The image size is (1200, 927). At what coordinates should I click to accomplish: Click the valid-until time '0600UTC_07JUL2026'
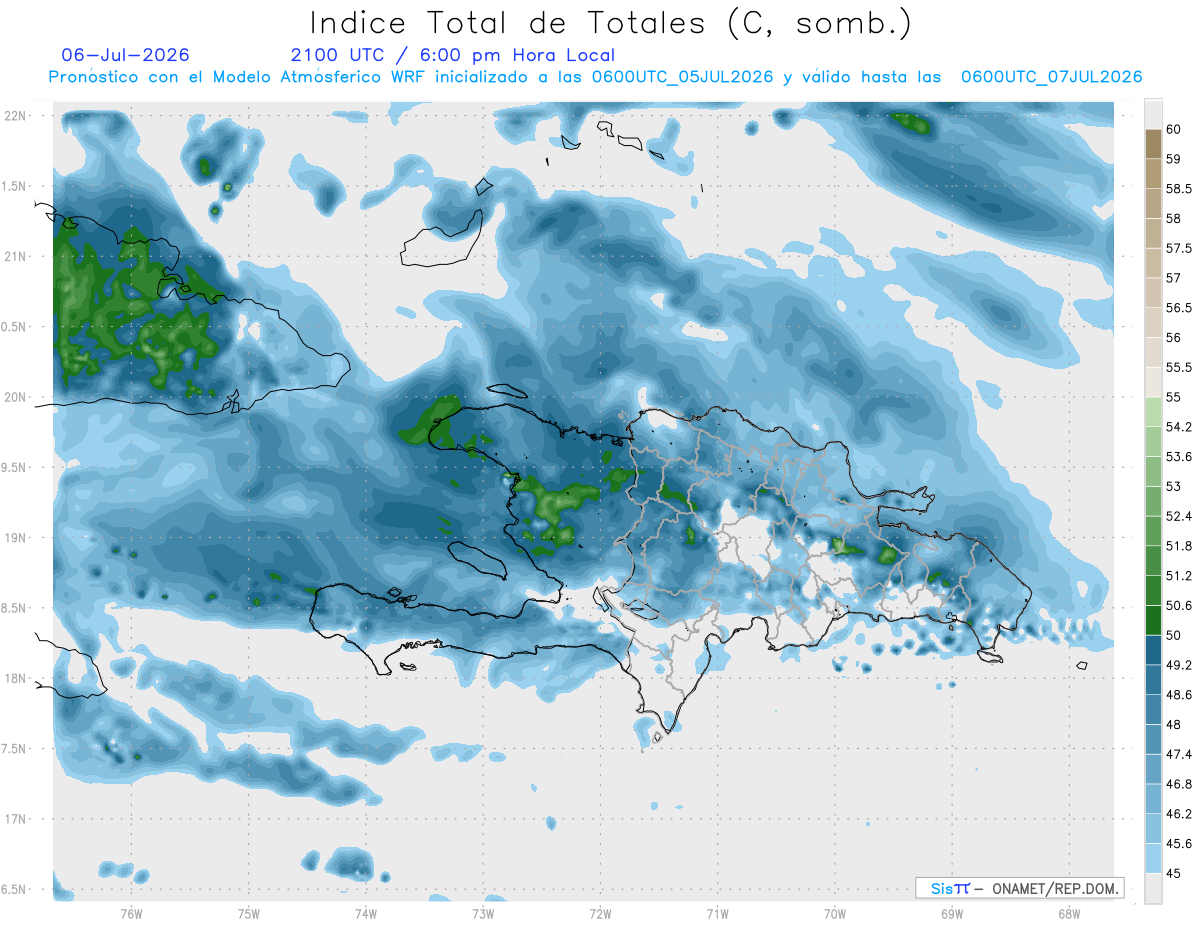coord(1051,77)
